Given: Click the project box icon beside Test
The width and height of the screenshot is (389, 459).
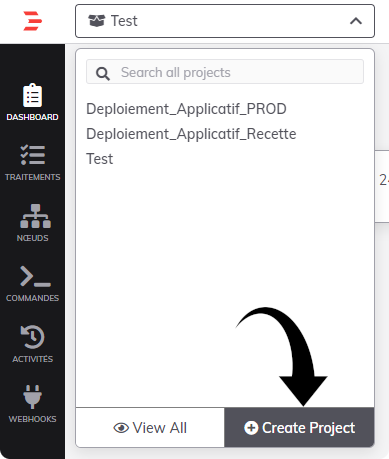Looking at the screenshot, I should click(x=96, y=21).
